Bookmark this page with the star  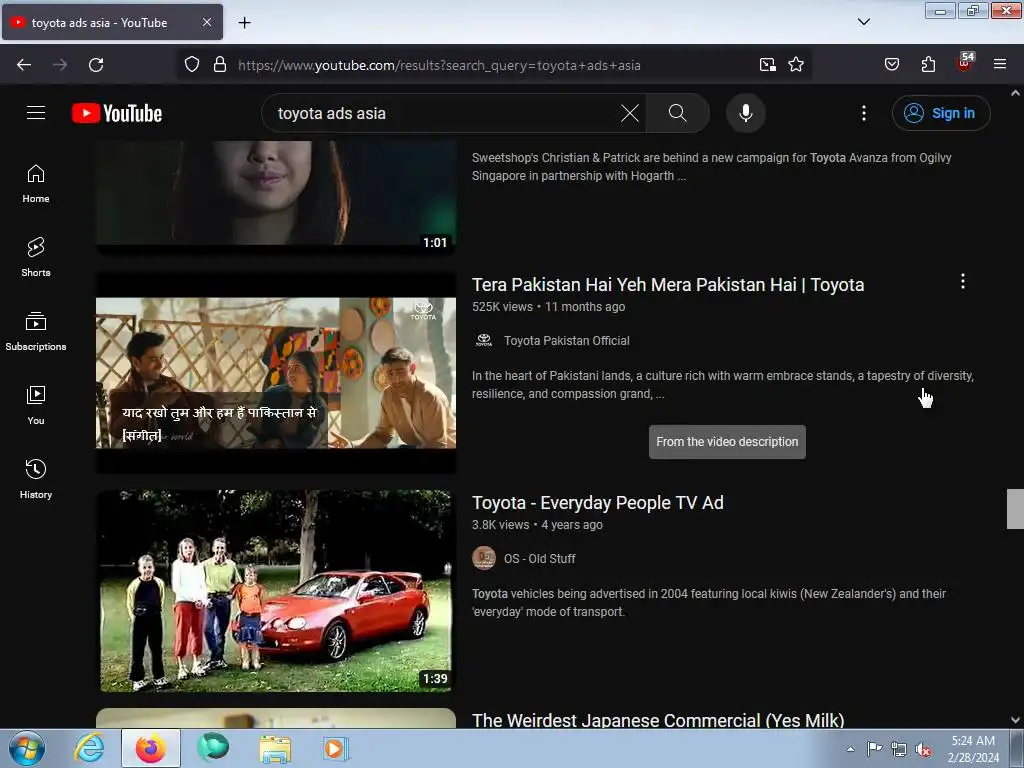(x=795, y=65)
